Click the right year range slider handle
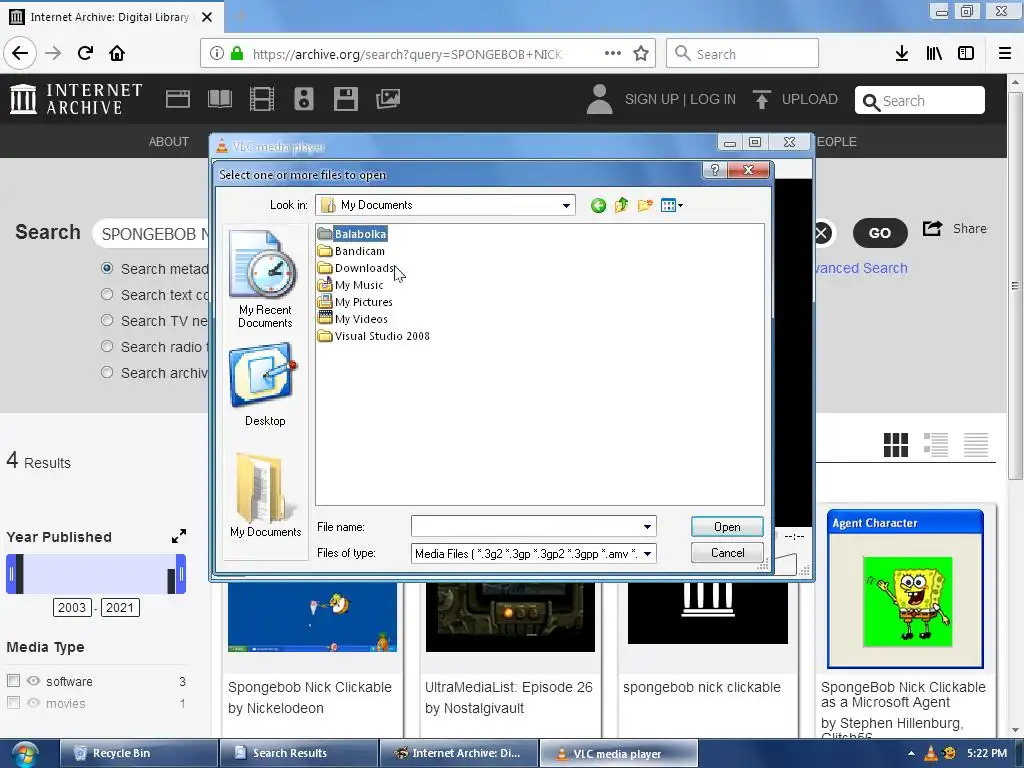This screenshot has width=1024, height=768. tap(181, 575)
